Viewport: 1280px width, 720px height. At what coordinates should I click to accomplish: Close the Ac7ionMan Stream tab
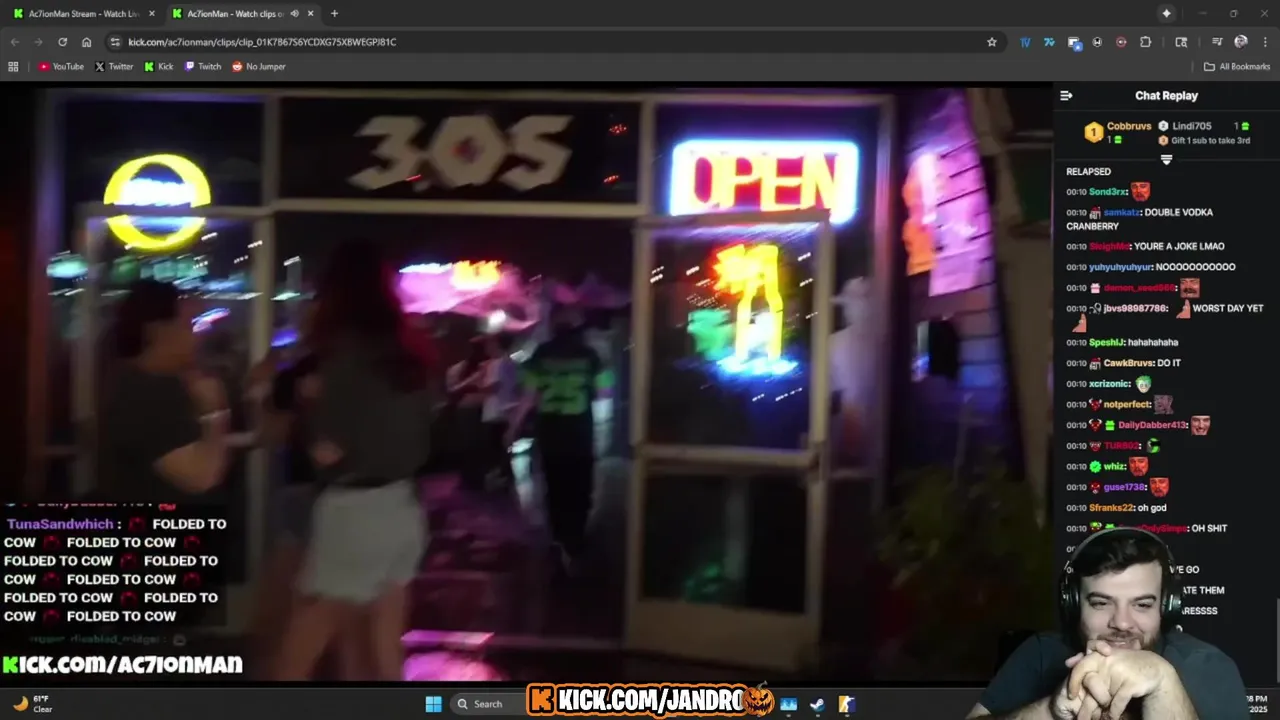point(151,13)
